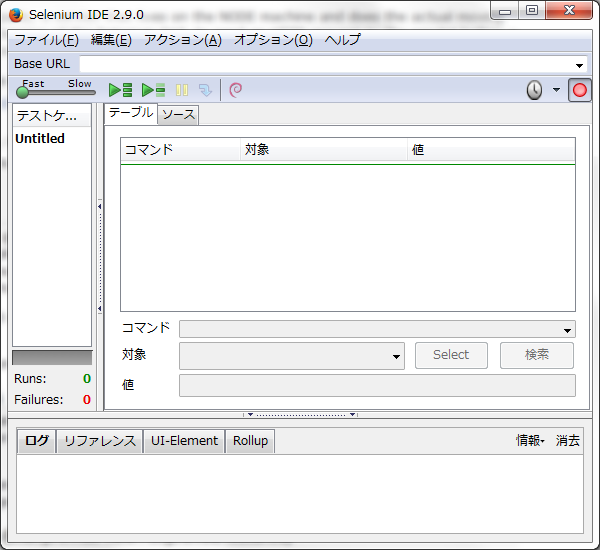Open the ヘルプ menu
Screen dimensions: 600x550
tap(342, 40)
